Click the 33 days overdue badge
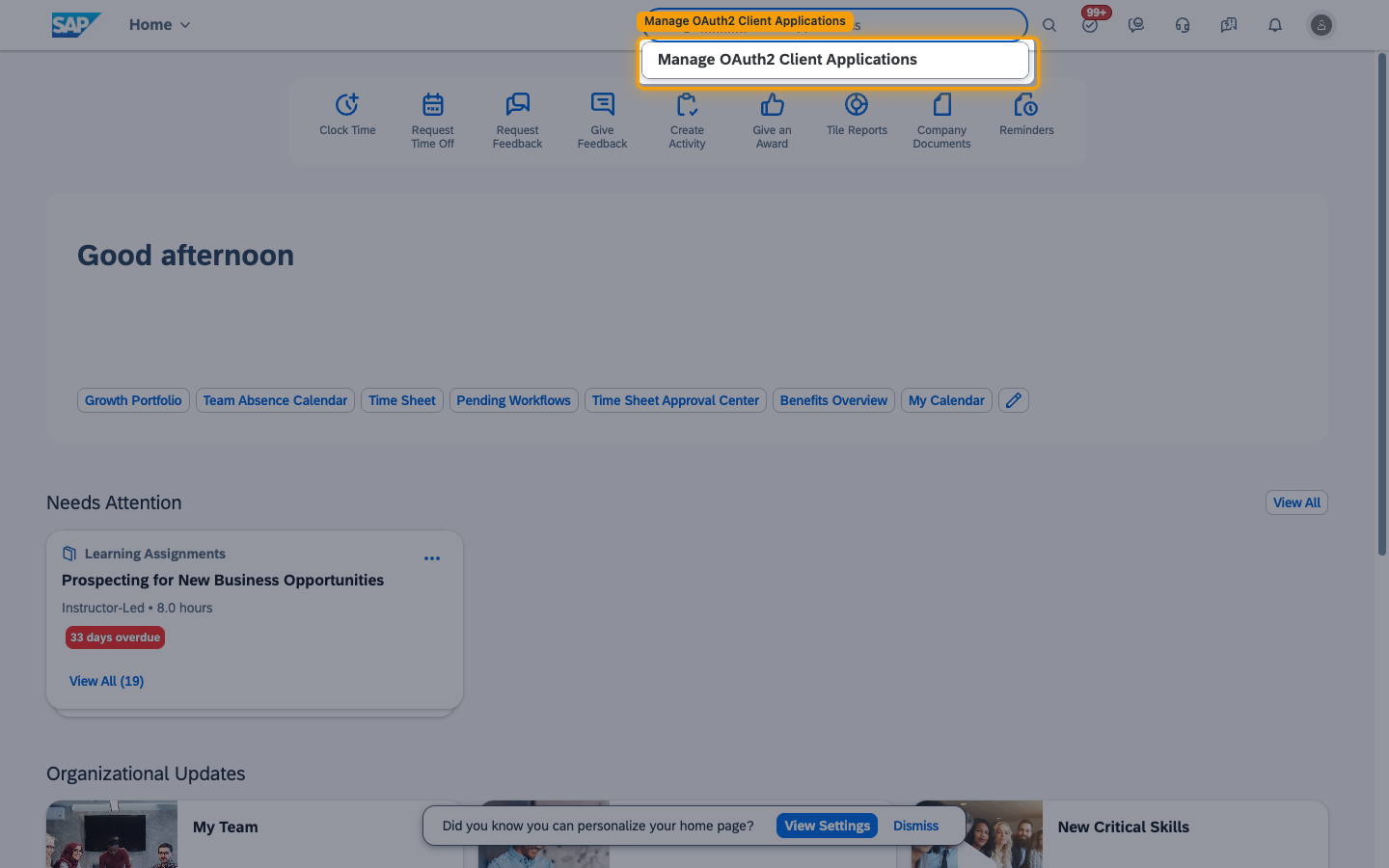 click(x=116, y=637)
